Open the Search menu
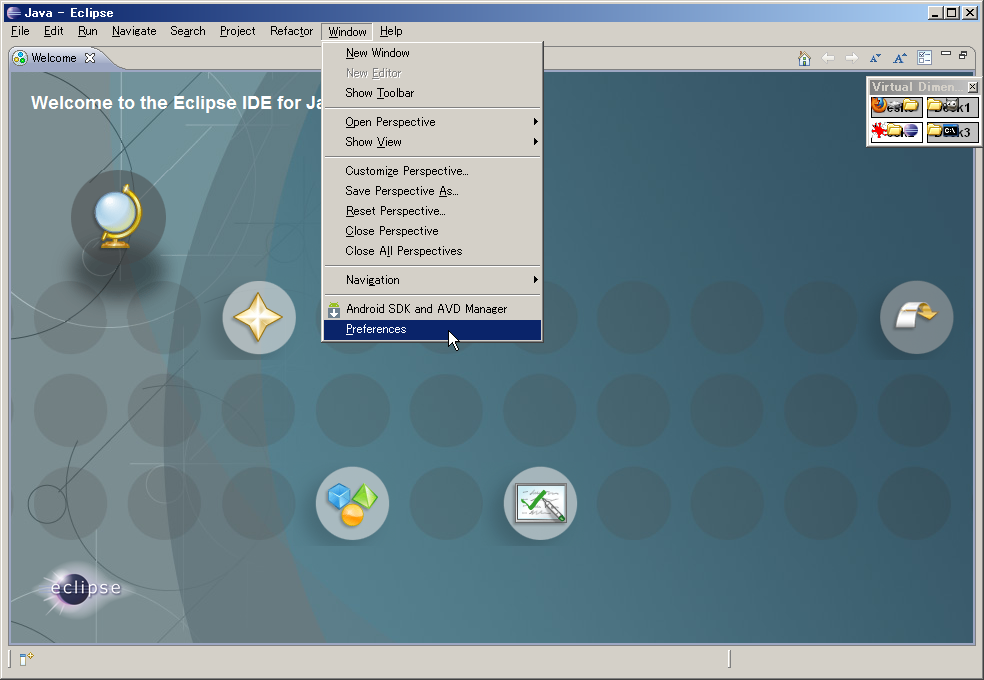Screen dimensions: 984x680 click(x=188, y=31)
